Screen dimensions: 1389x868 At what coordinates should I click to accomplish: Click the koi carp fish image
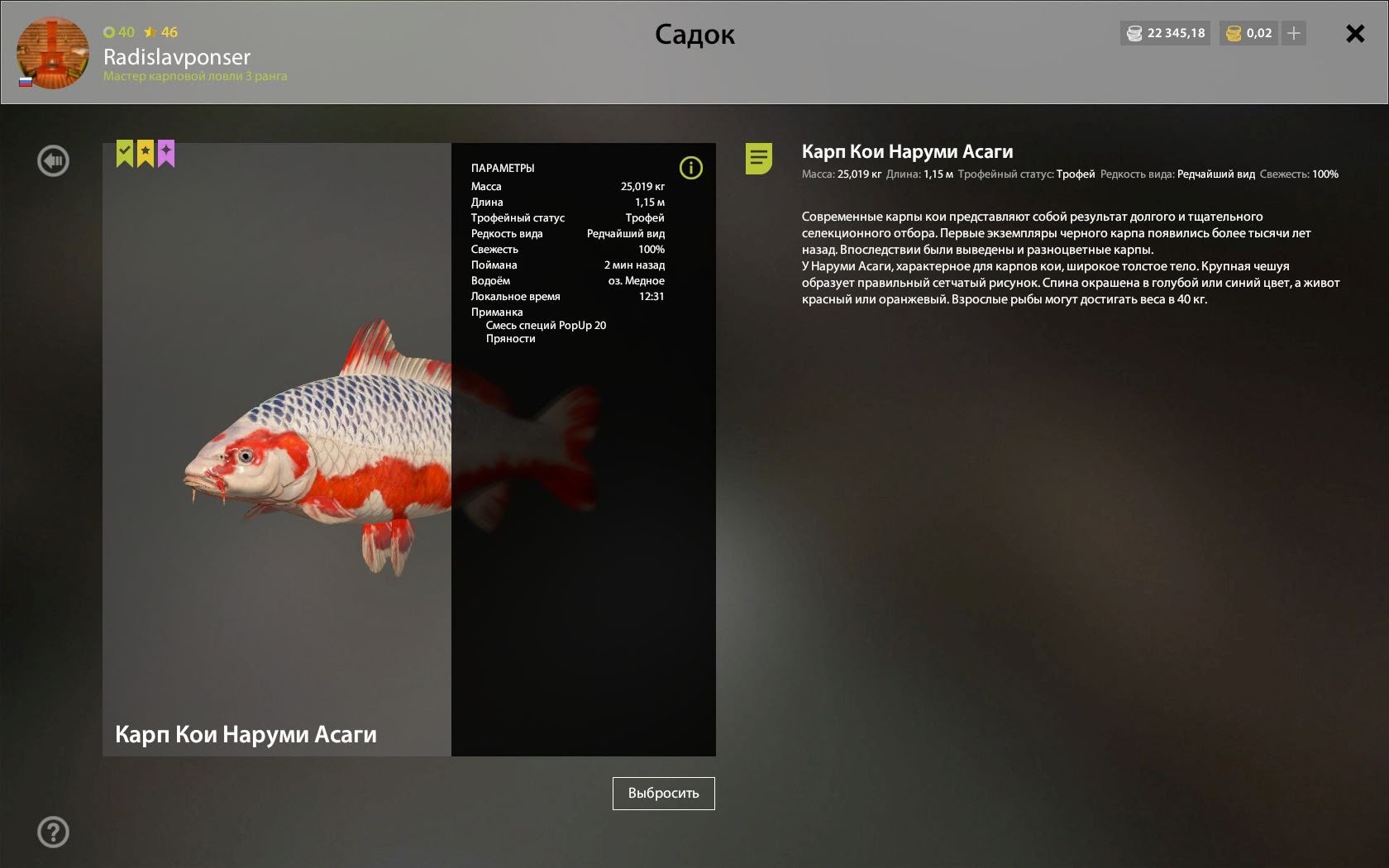tap(389, 451)
